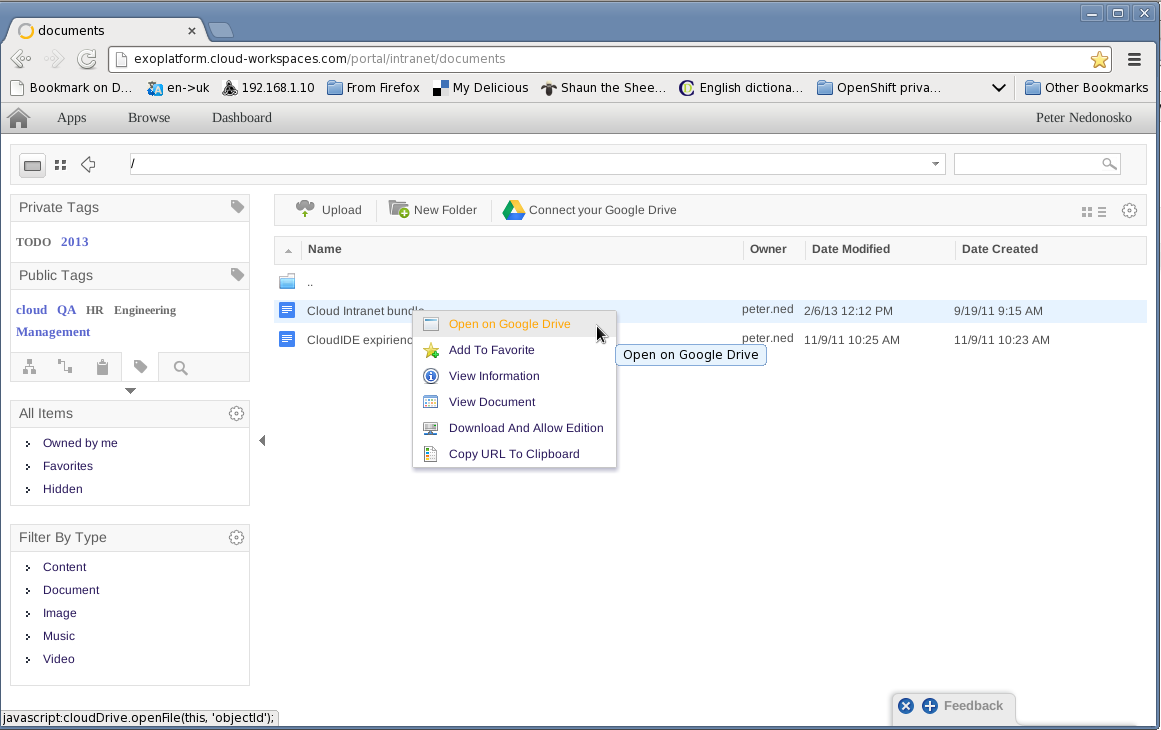Click New Folder button

point(432,210)
